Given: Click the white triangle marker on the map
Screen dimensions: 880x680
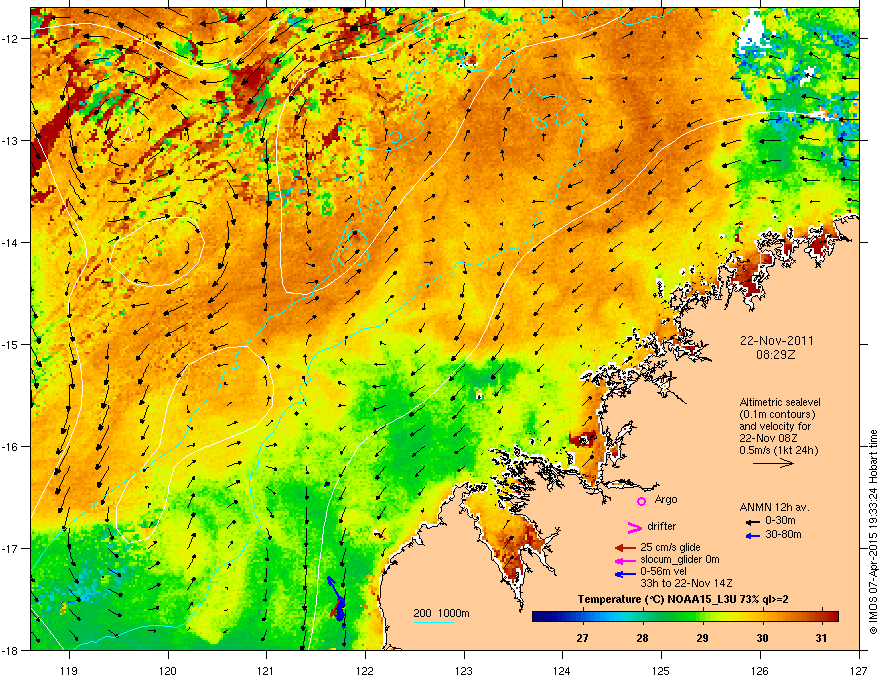Looking at the screenshot, I should click(128, 134).
